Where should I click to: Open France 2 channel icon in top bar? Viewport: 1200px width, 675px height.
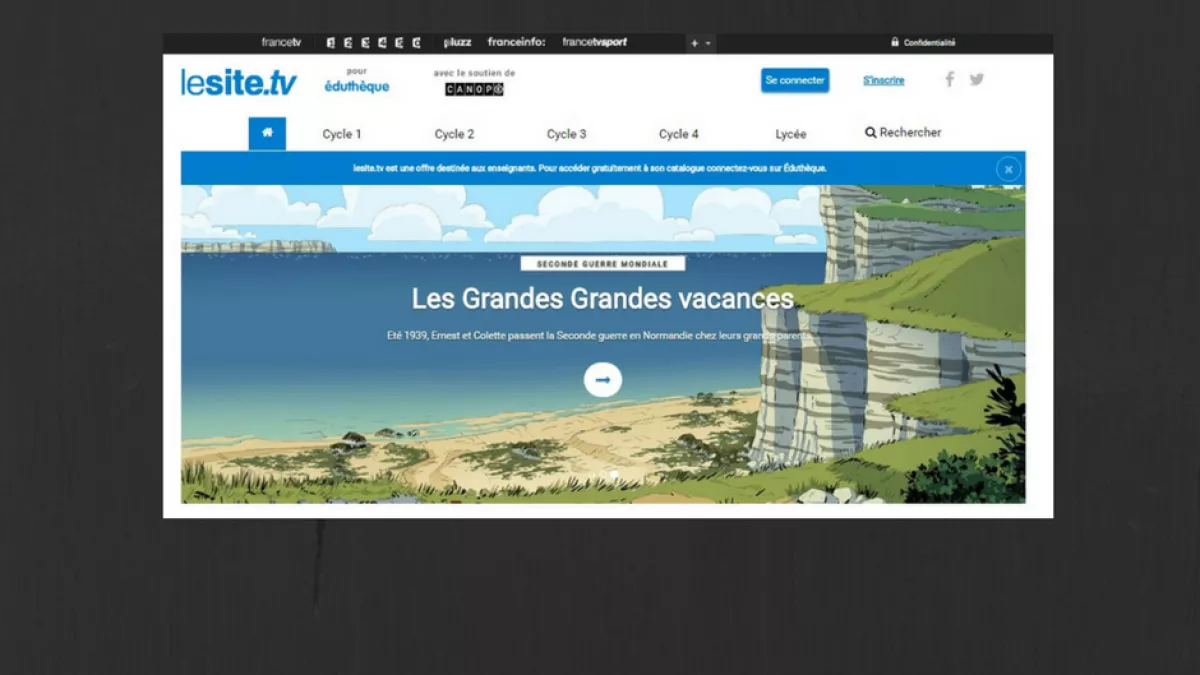347,43
